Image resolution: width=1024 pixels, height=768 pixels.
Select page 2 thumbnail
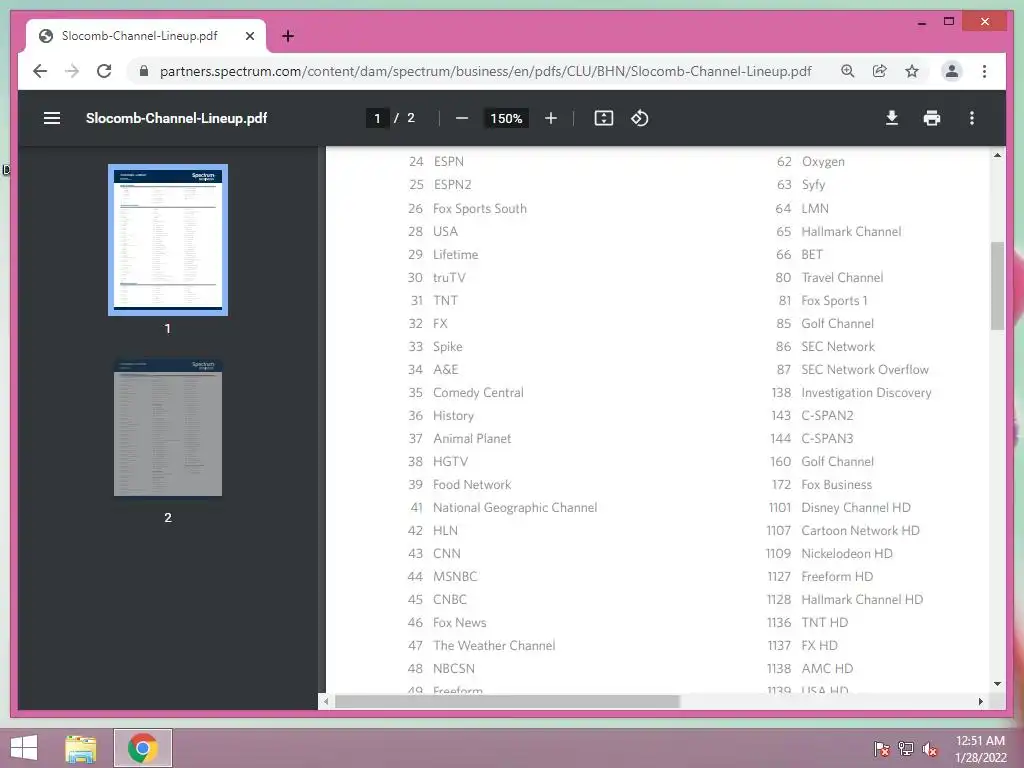pyautogui.click(x=168, y=427)
